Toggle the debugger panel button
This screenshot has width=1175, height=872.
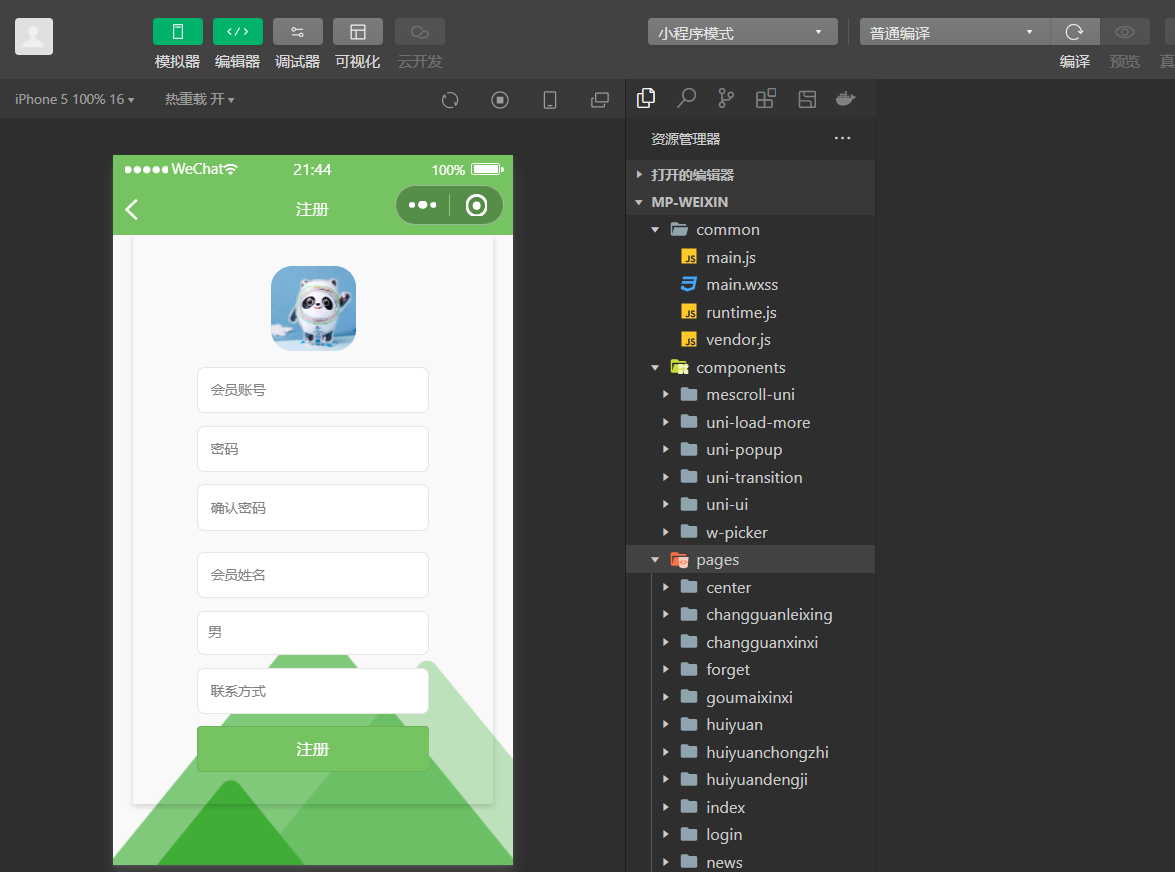(x=297, y=32)
